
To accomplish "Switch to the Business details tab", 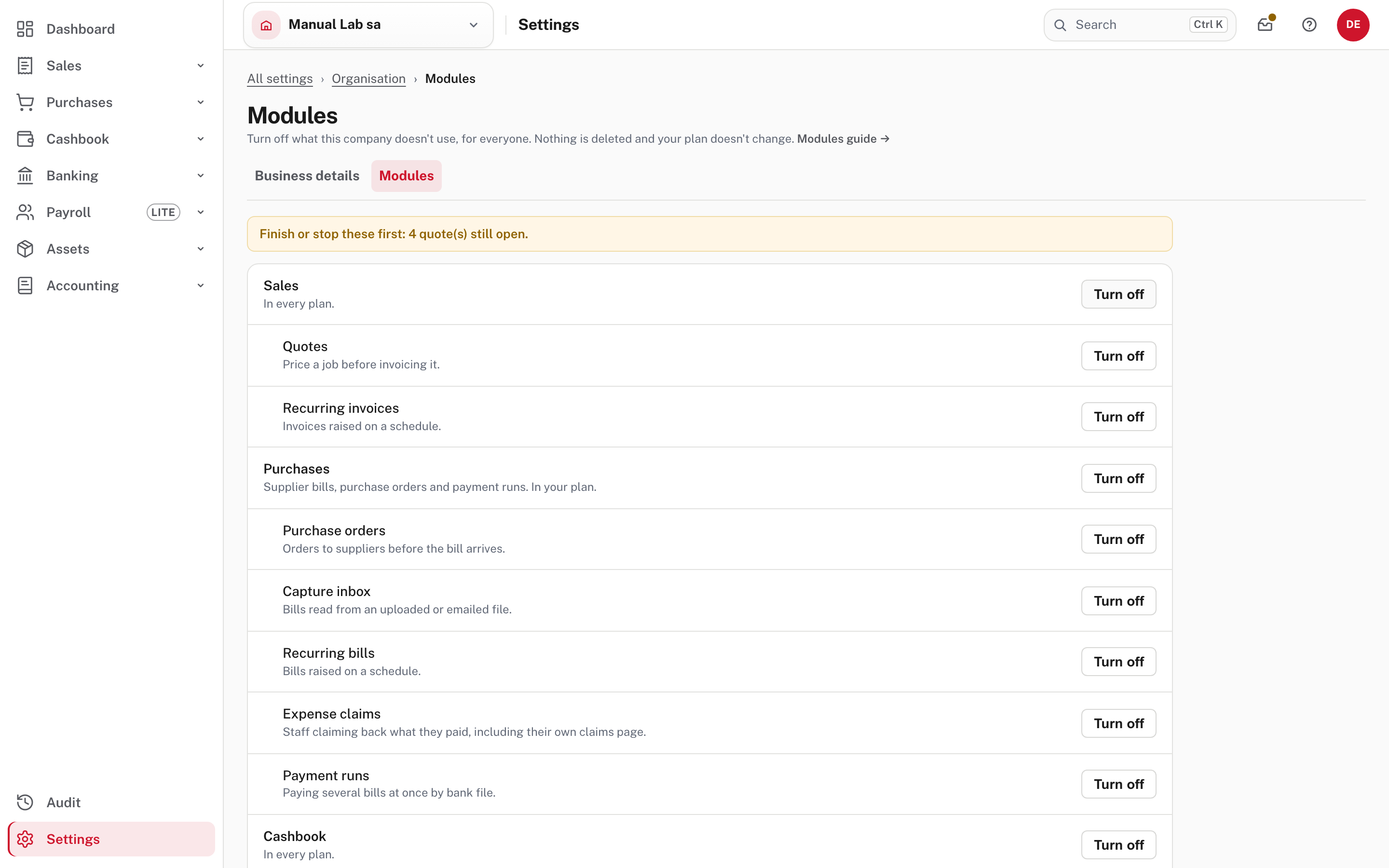I will click(307, 176).
